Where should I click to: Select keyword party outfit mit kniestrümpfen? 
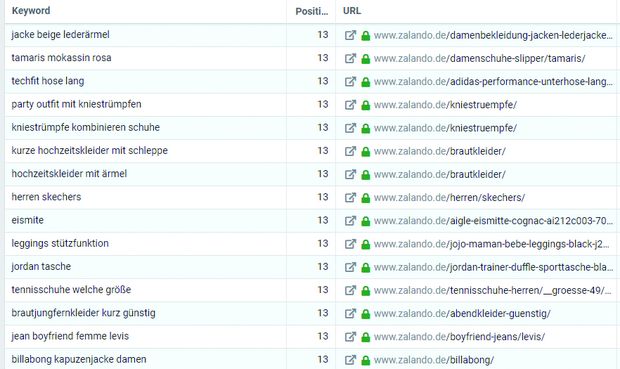pyautogui.click(x=76, y=104)
